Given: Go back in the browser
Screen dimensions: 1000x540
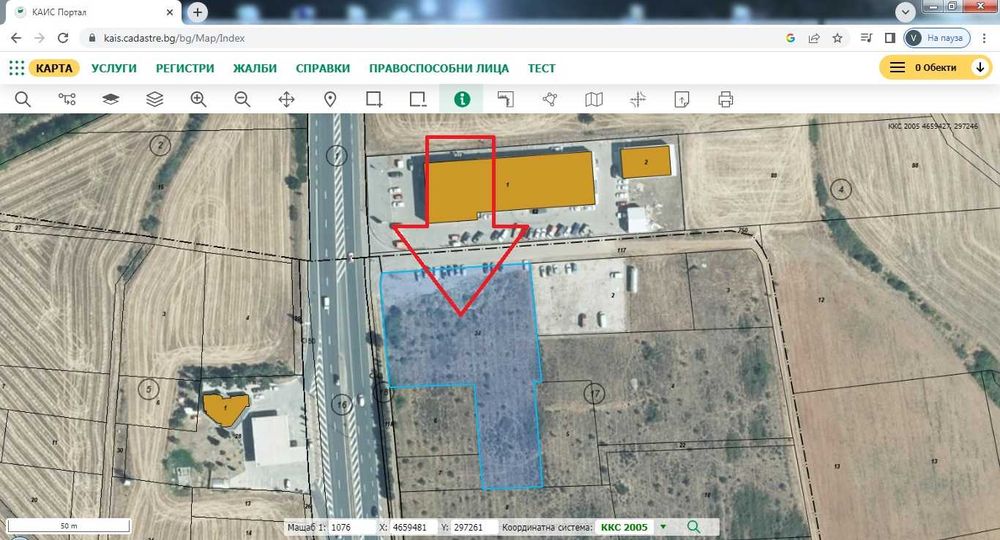Looking at the screenshot, I should click(17, 38).
